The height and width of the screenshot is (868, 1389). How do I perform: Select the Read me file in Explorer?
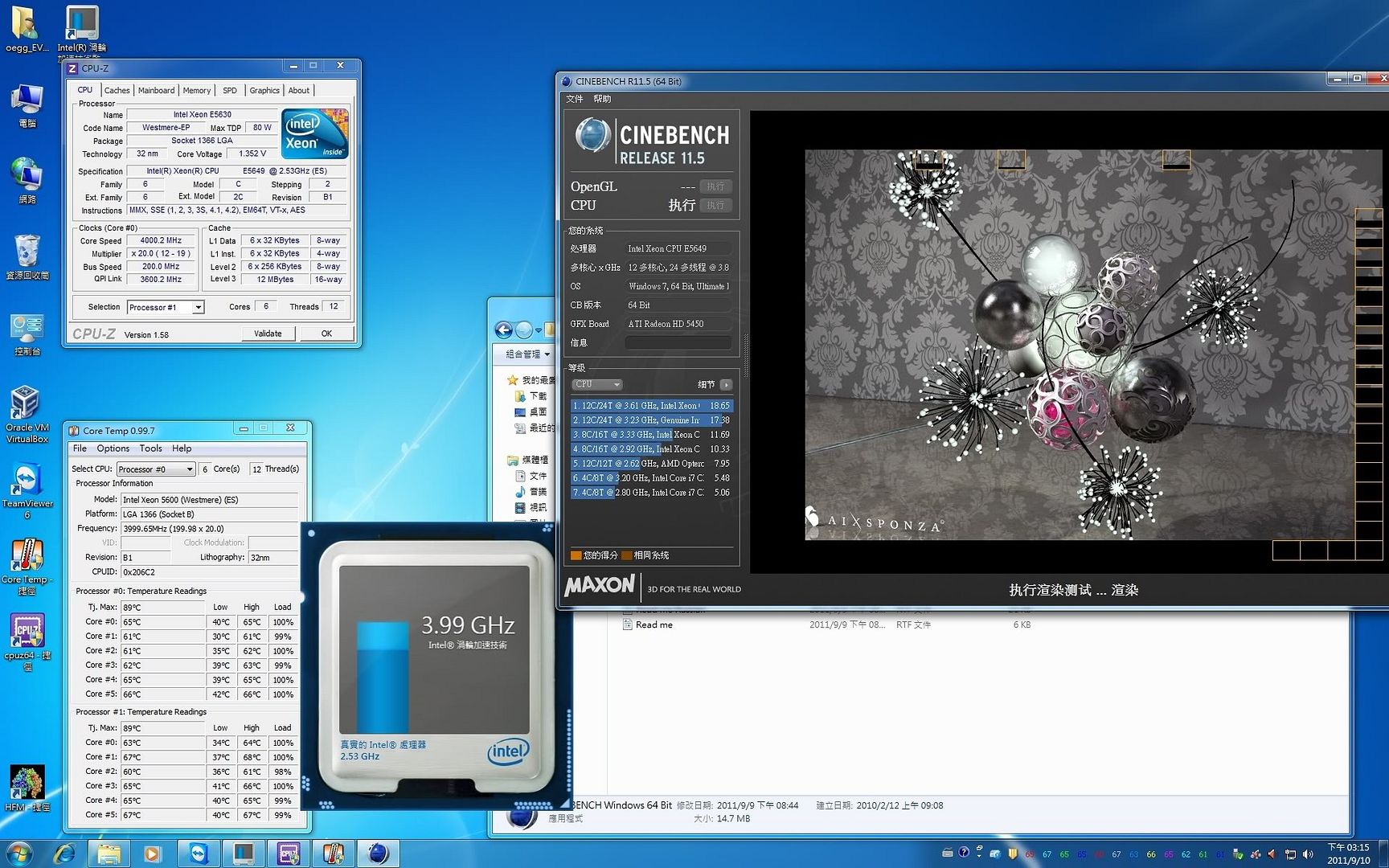pyautogui.click(x=648, y=624)
